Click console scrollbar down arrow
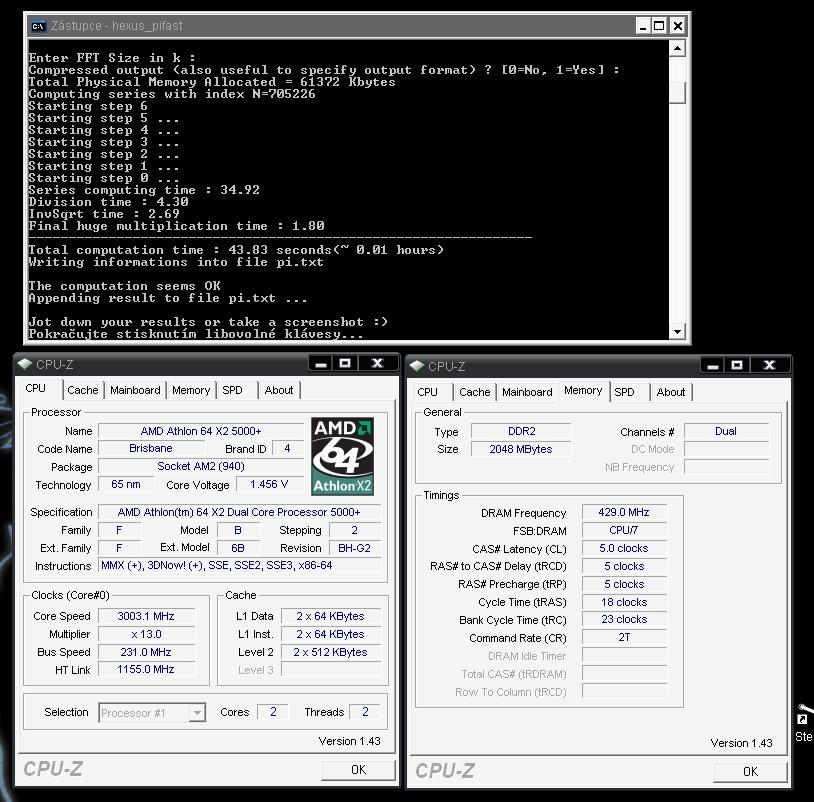This screenshot has height=802, width=814. coord(677,331)
